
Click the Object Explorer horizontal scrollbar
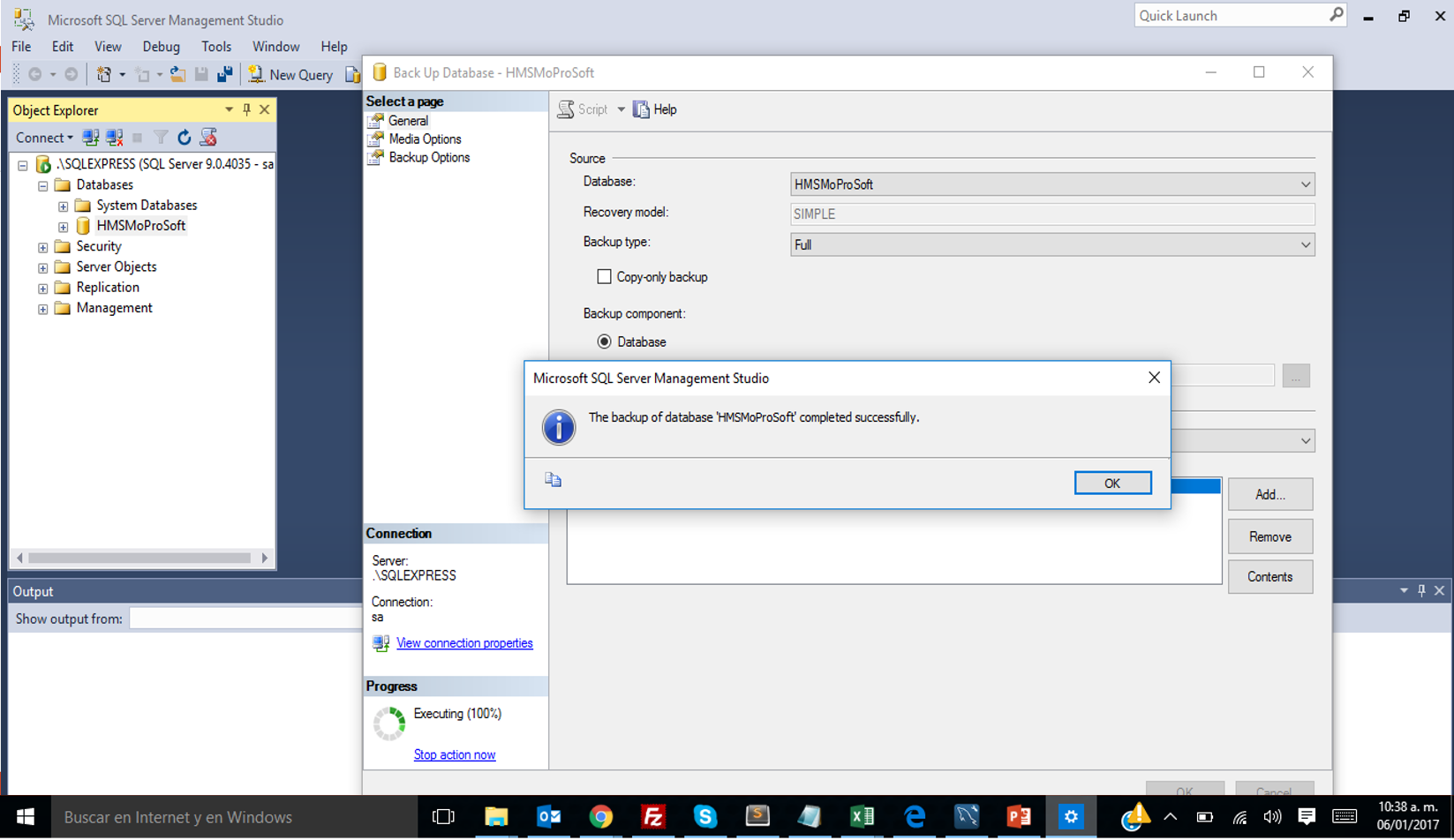[x=141, y=558]
